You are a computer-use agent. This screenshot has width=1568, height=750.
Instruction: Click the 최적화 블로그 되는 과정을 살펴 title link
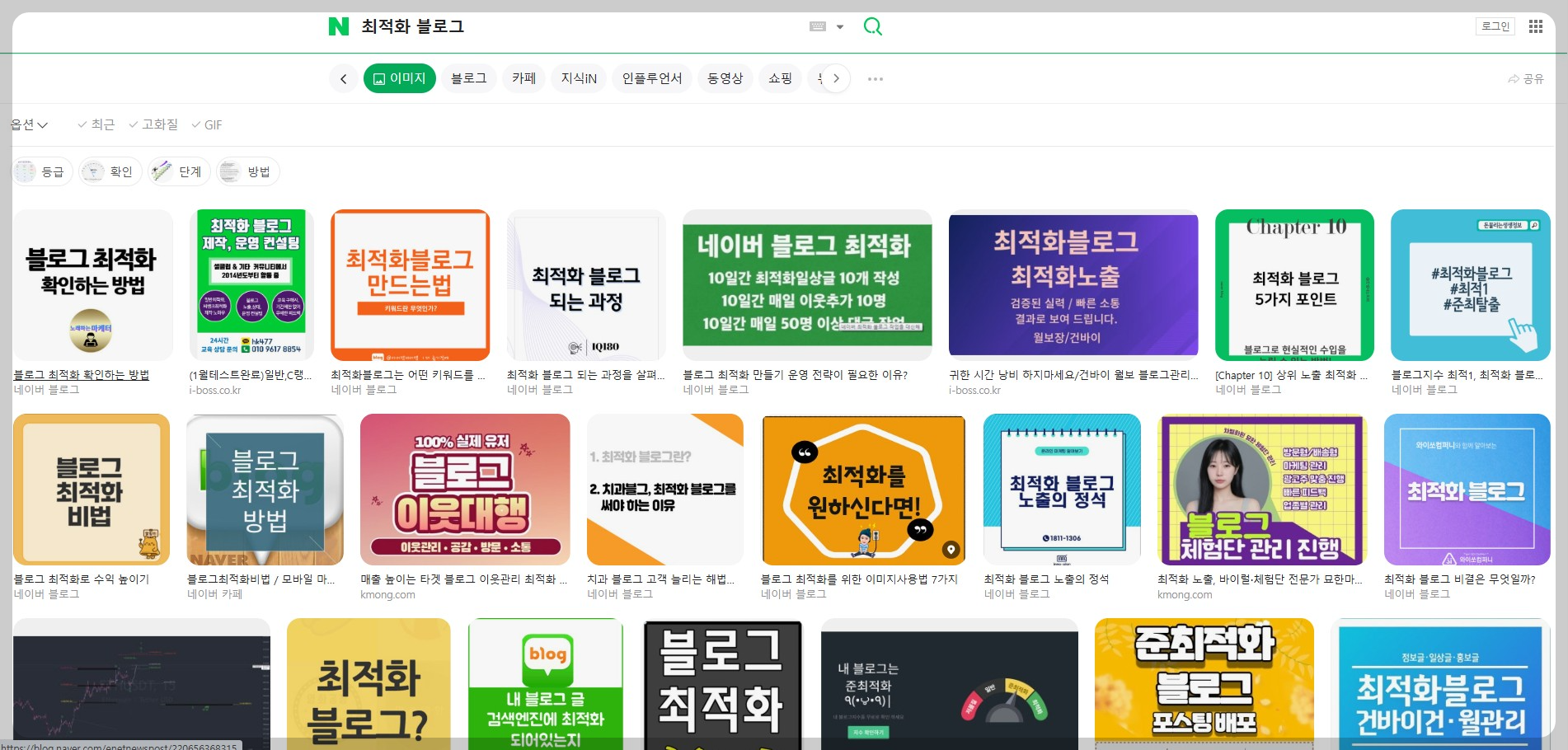[586, 375]
